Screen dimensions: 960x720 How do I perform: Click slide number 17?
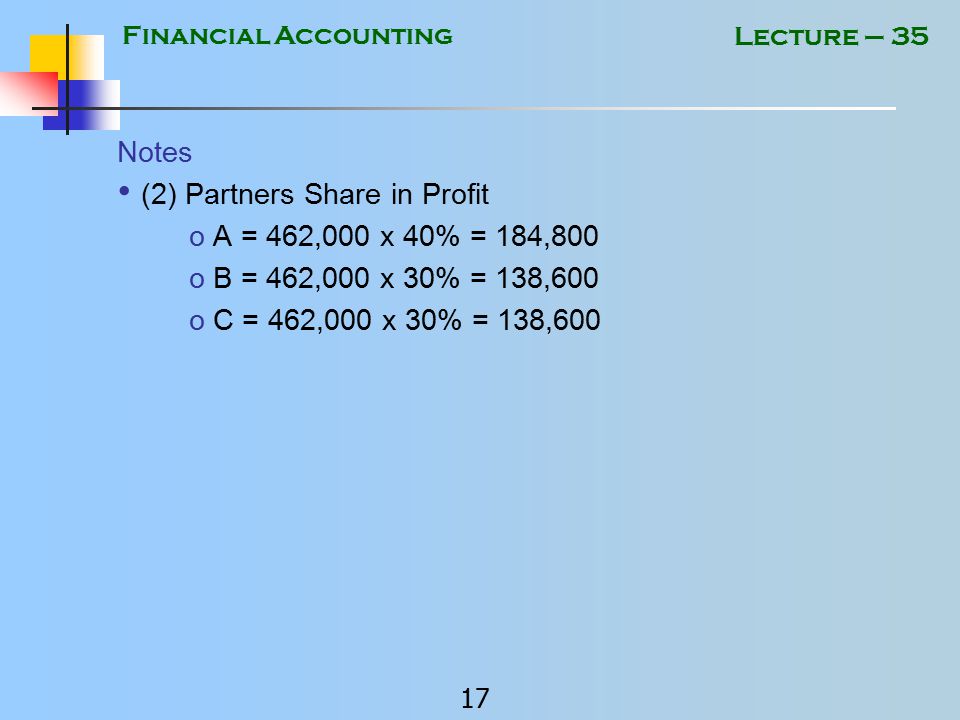coord(474,698)
